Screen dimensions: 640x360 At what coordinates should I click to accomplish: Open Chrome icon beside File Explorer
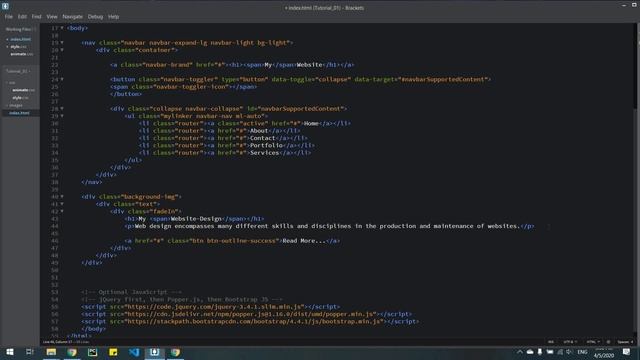pos(72,352)
